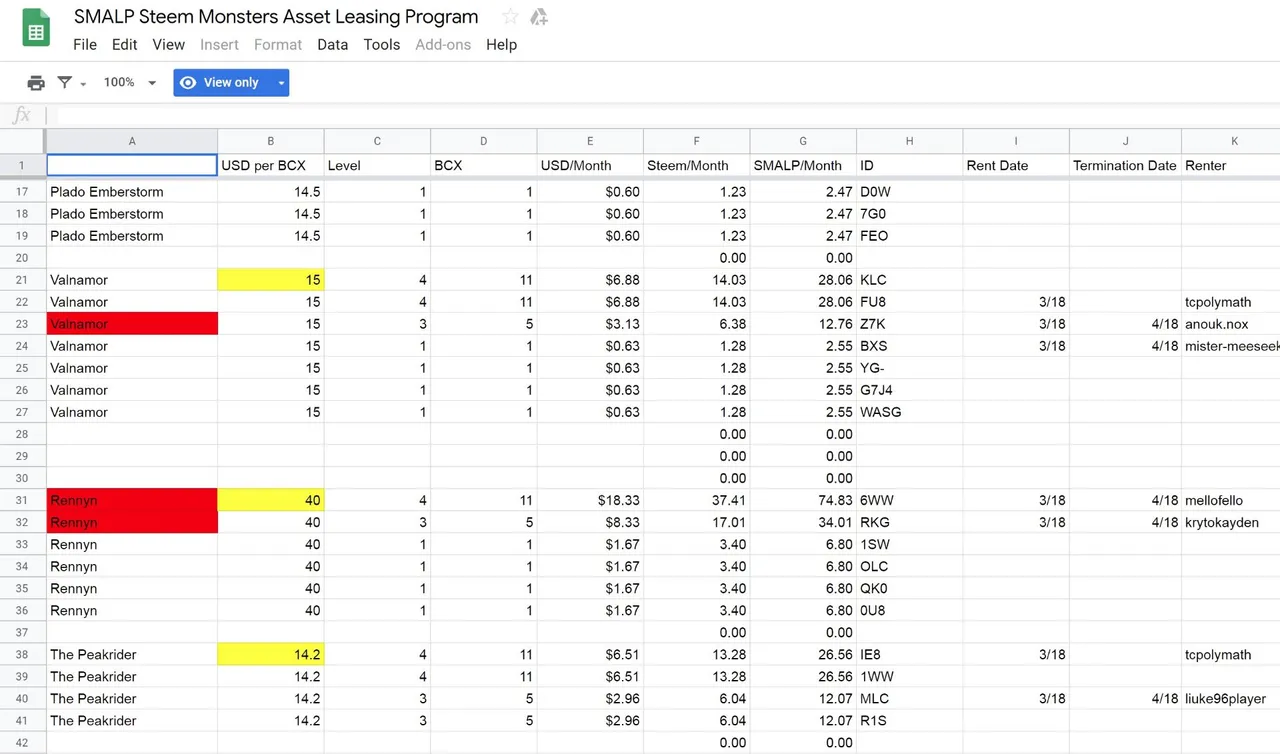Image resolution: width=1280 pixels, height=754 pixels.
Task: Select the red Valnamor cell in row 23
Action: [x=131, y=324]
